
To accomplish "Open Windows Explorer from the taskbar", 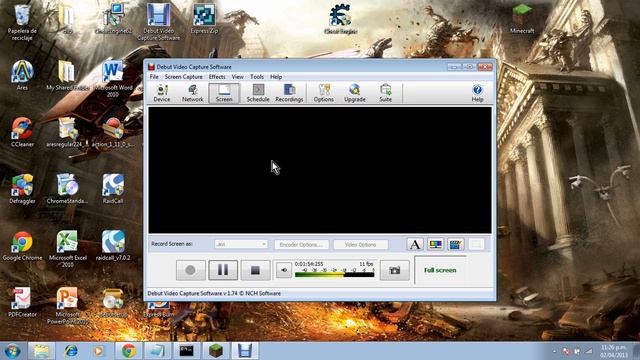I will [41, 351].
